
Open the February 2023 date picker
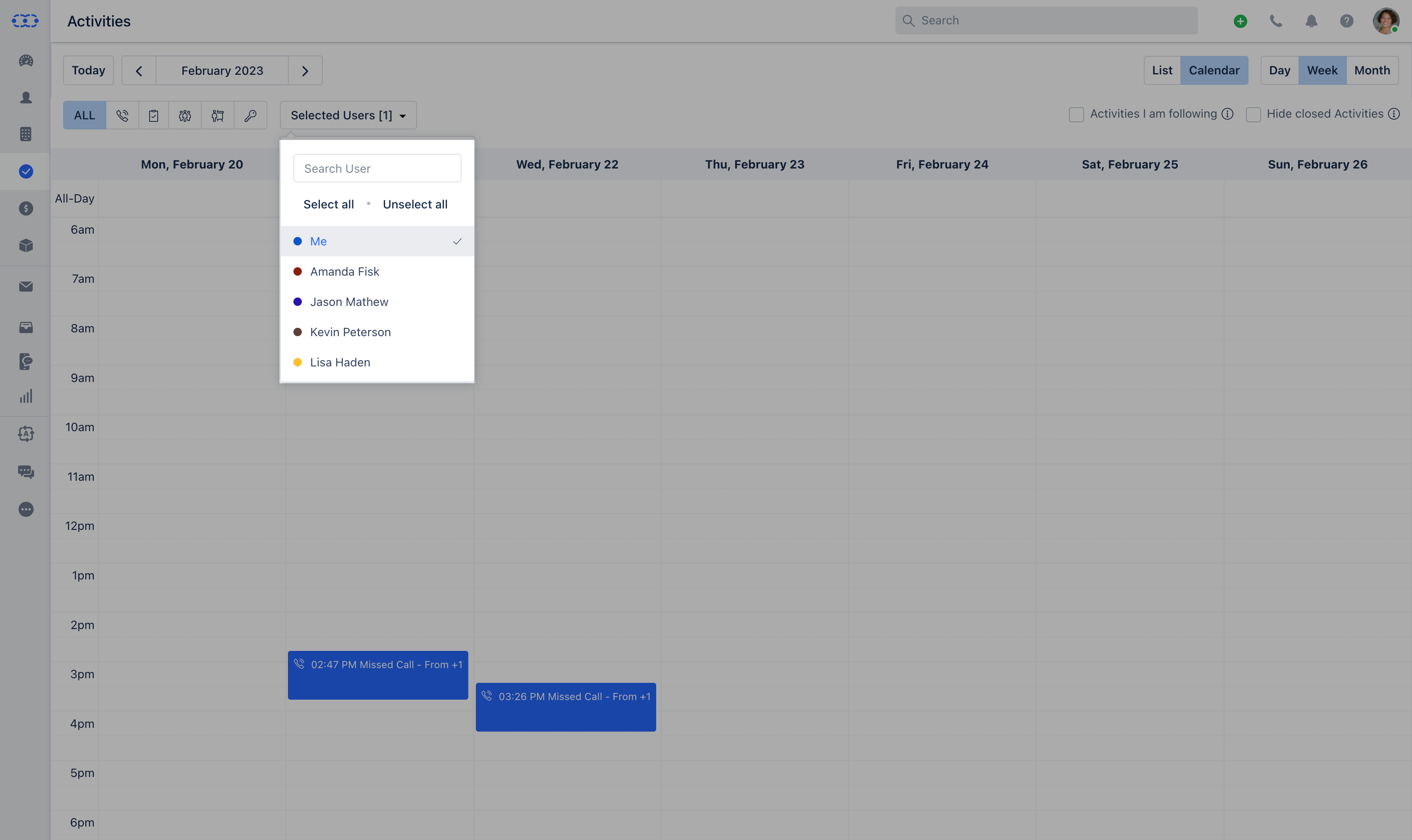(x=222, y=71)
